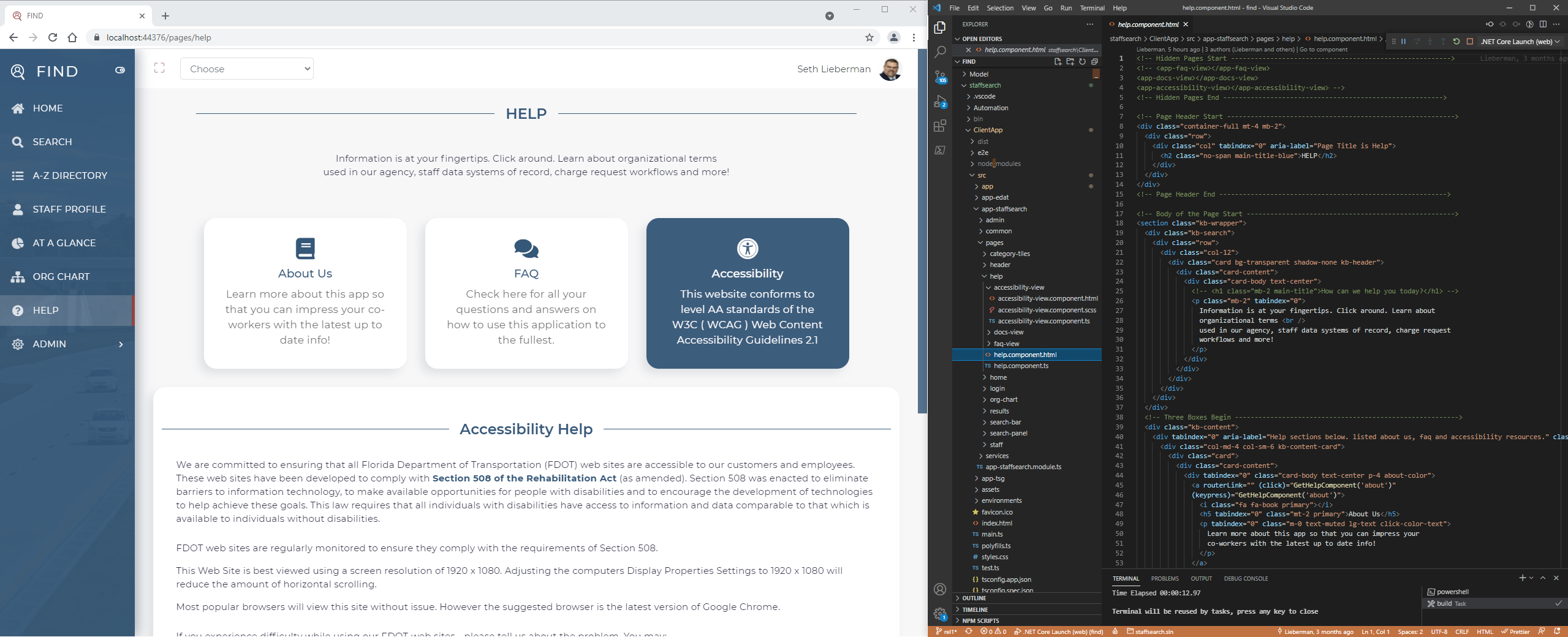
Task: Open VS Code Source Control view
Action: [x=939, y=77]
